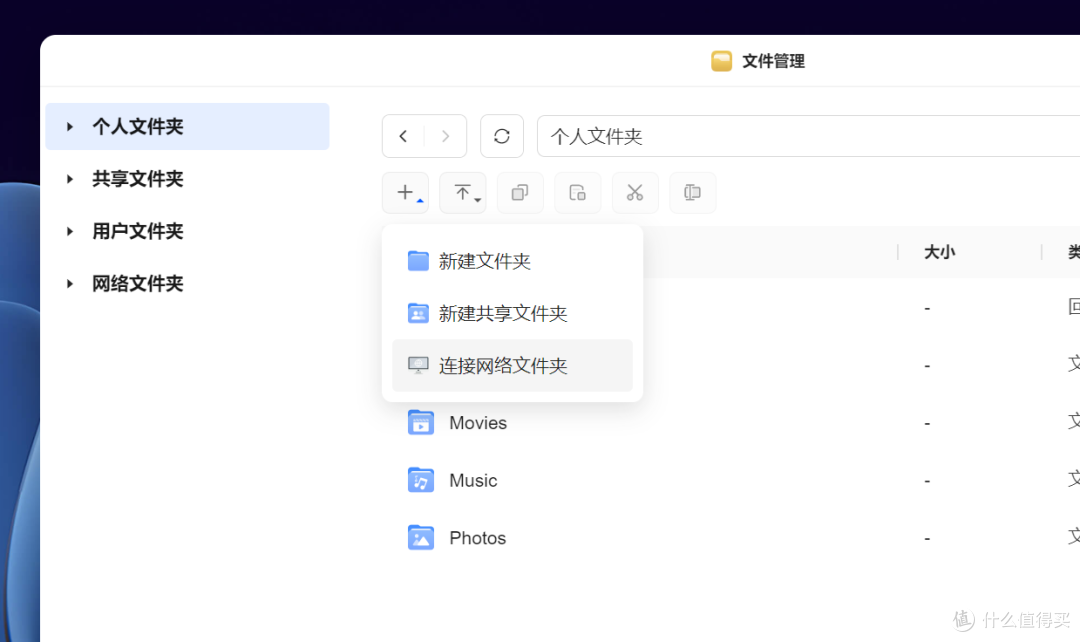
Task: Open the upload dropdown button
Action: (x=463, y=193)
